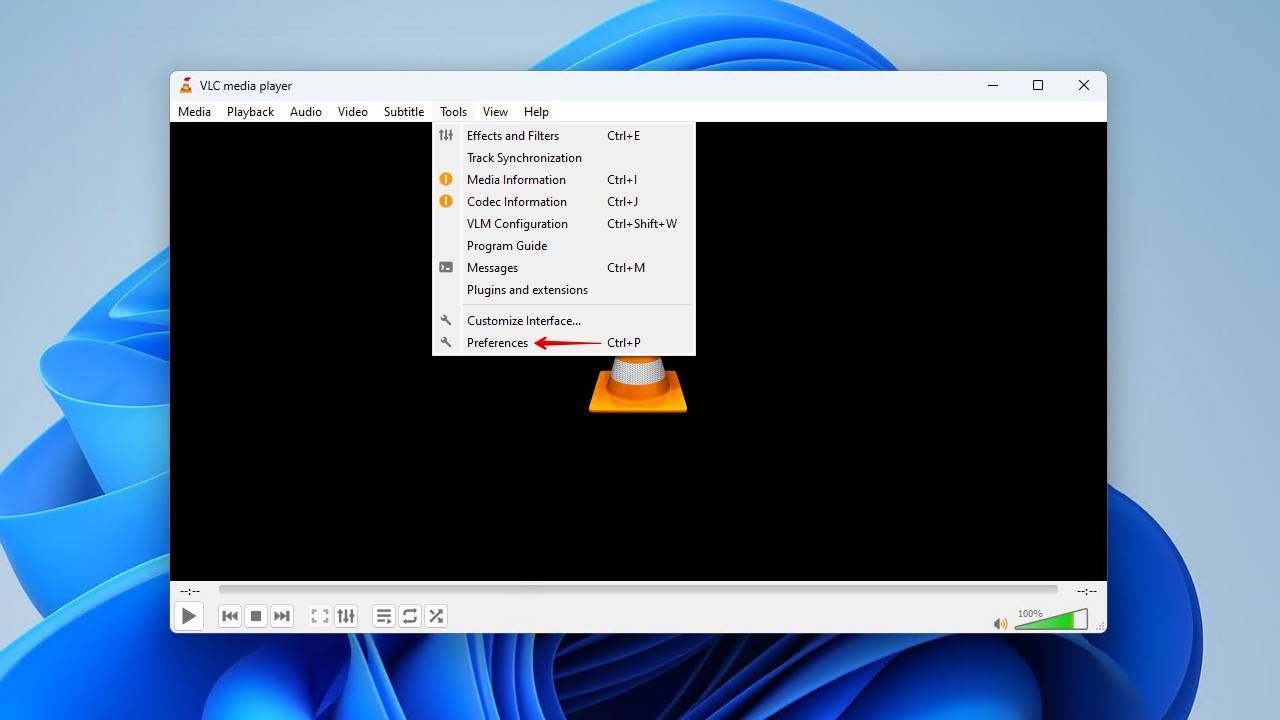Skip to next media track
Image resolution: width=1280 pixels, height=720 pixels.
282,616
